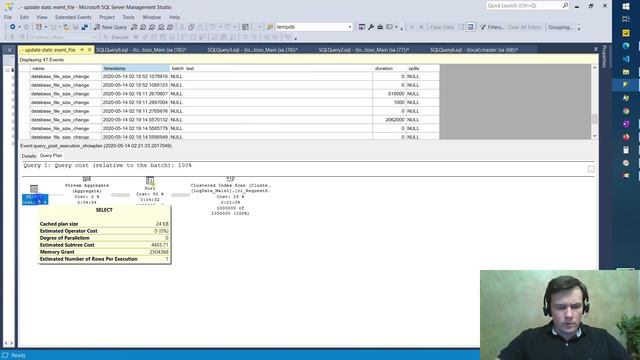Screen dimensions: 640x360
Task: Click the events grid vertical scrollbar thumb
Action: [x=594, y=119]
